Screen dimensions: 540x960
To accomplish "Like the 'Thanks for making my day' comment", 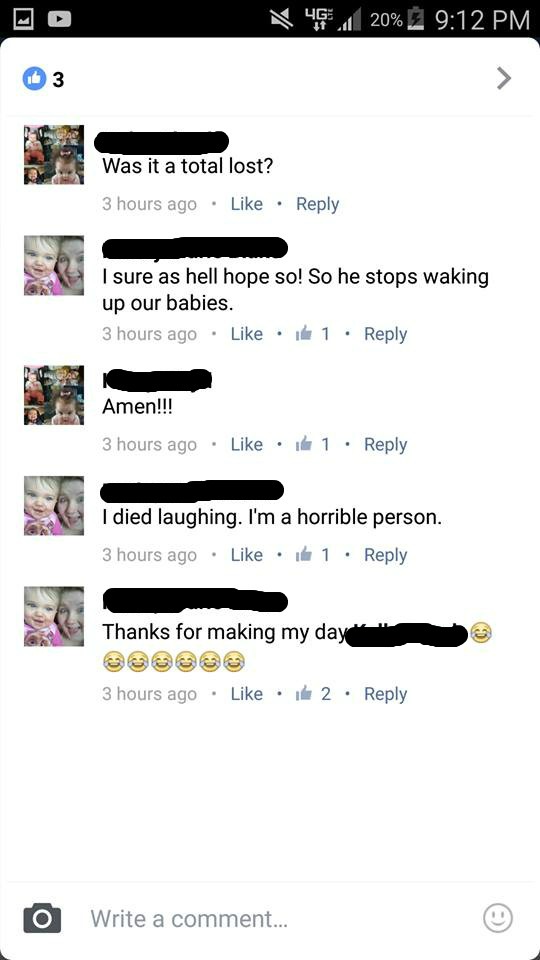I will pyautogui.click(x=246, y=694).
